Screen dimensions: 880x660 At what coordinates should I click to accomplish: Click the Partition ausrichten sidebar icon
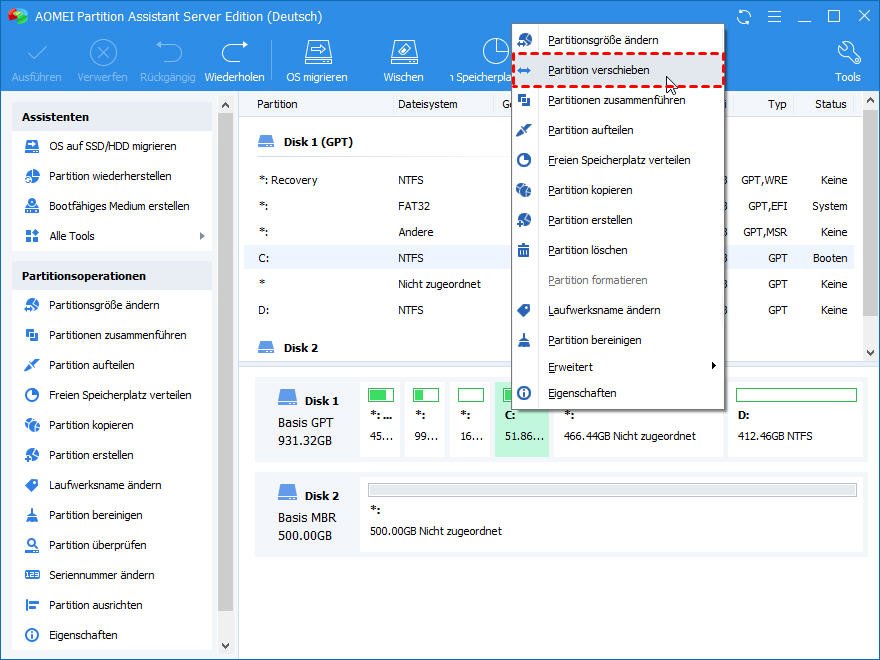pos(32,605)
